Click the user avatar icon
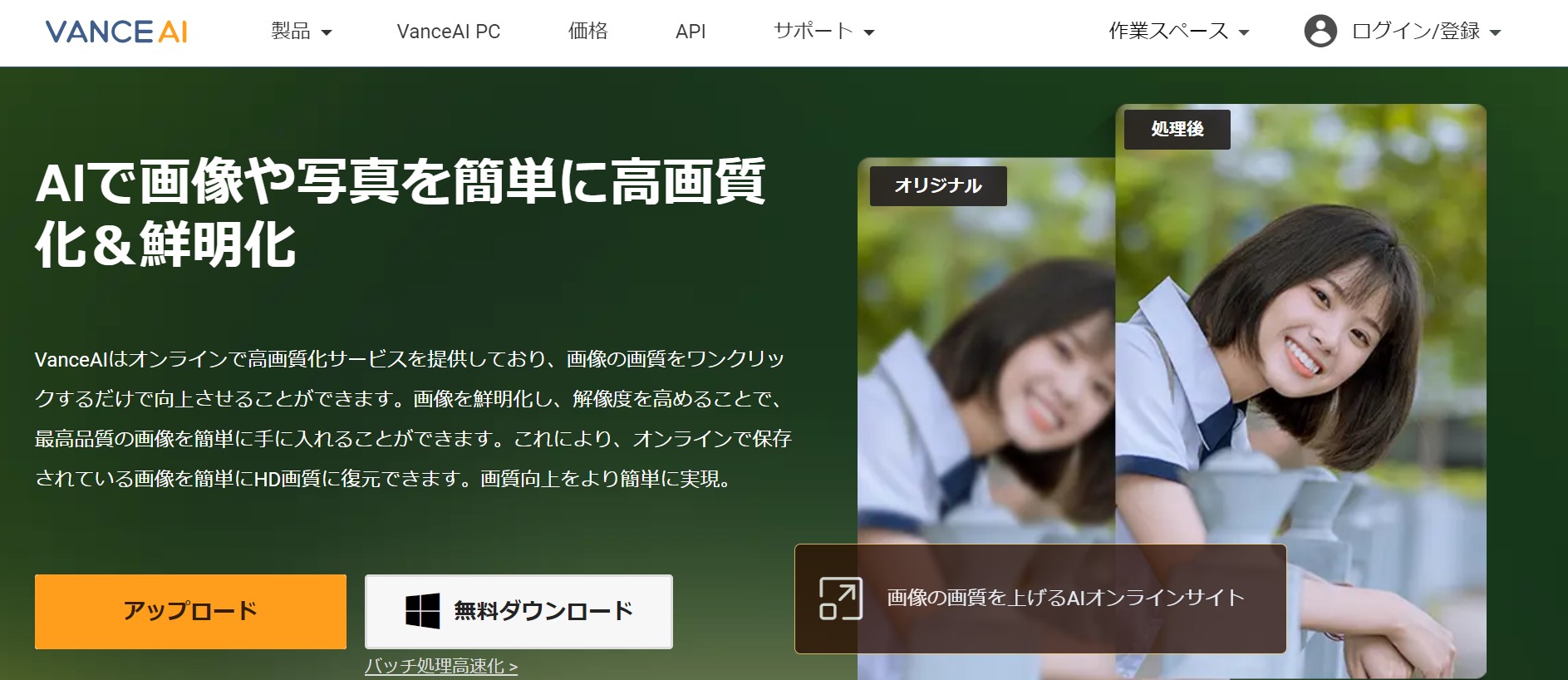 point(1320,32)
